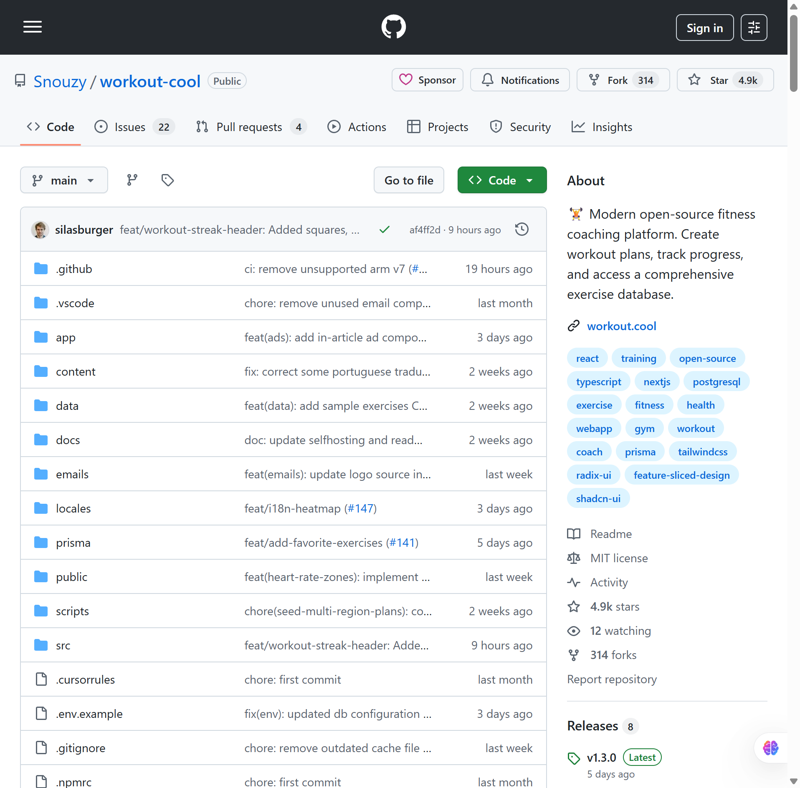Open pull request #147 link

(x=360, y=508)
